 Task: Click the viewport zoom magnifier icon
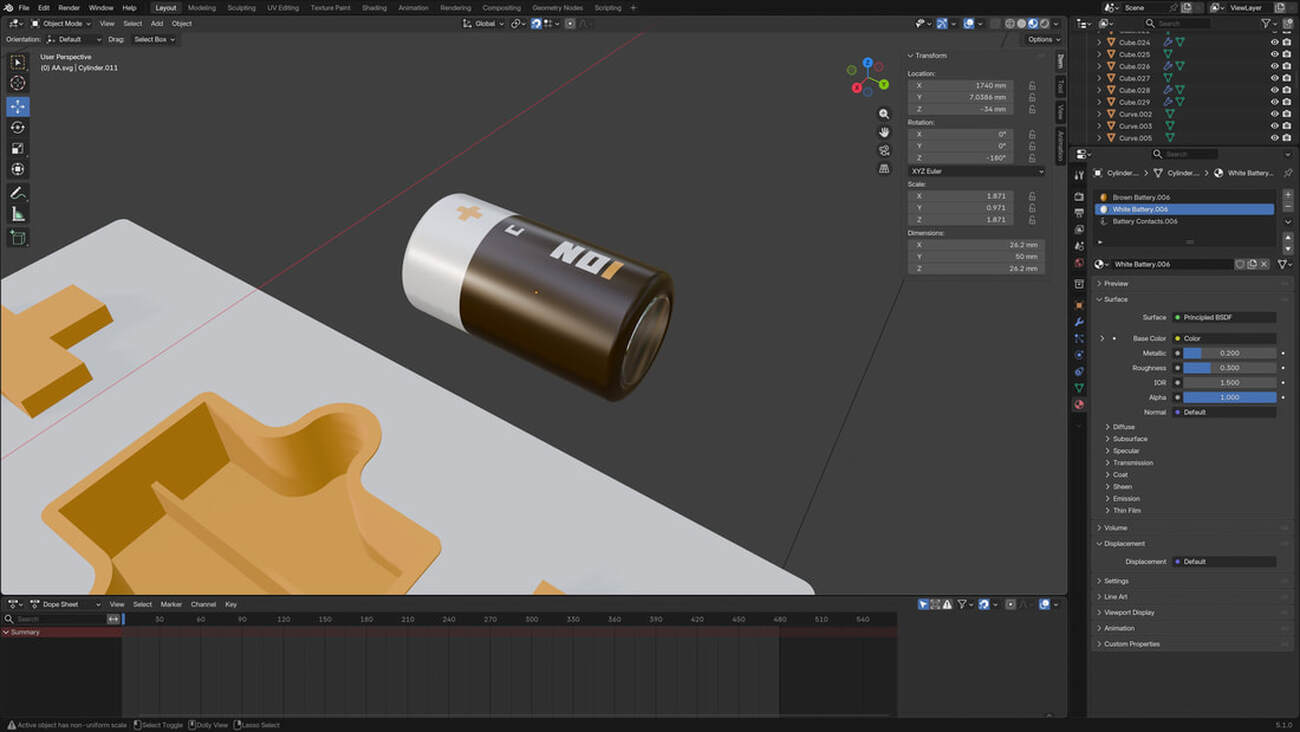click(x=884, y=114)
